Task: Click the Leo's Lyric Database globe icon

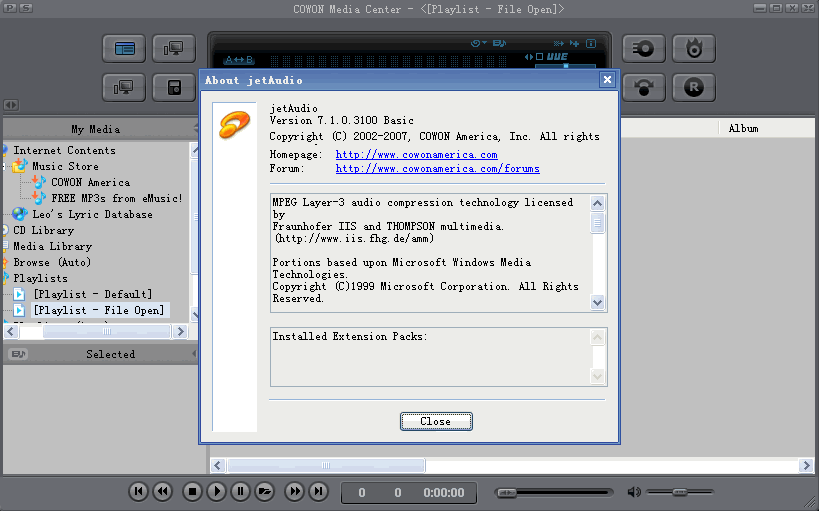Action: (20, 214)
